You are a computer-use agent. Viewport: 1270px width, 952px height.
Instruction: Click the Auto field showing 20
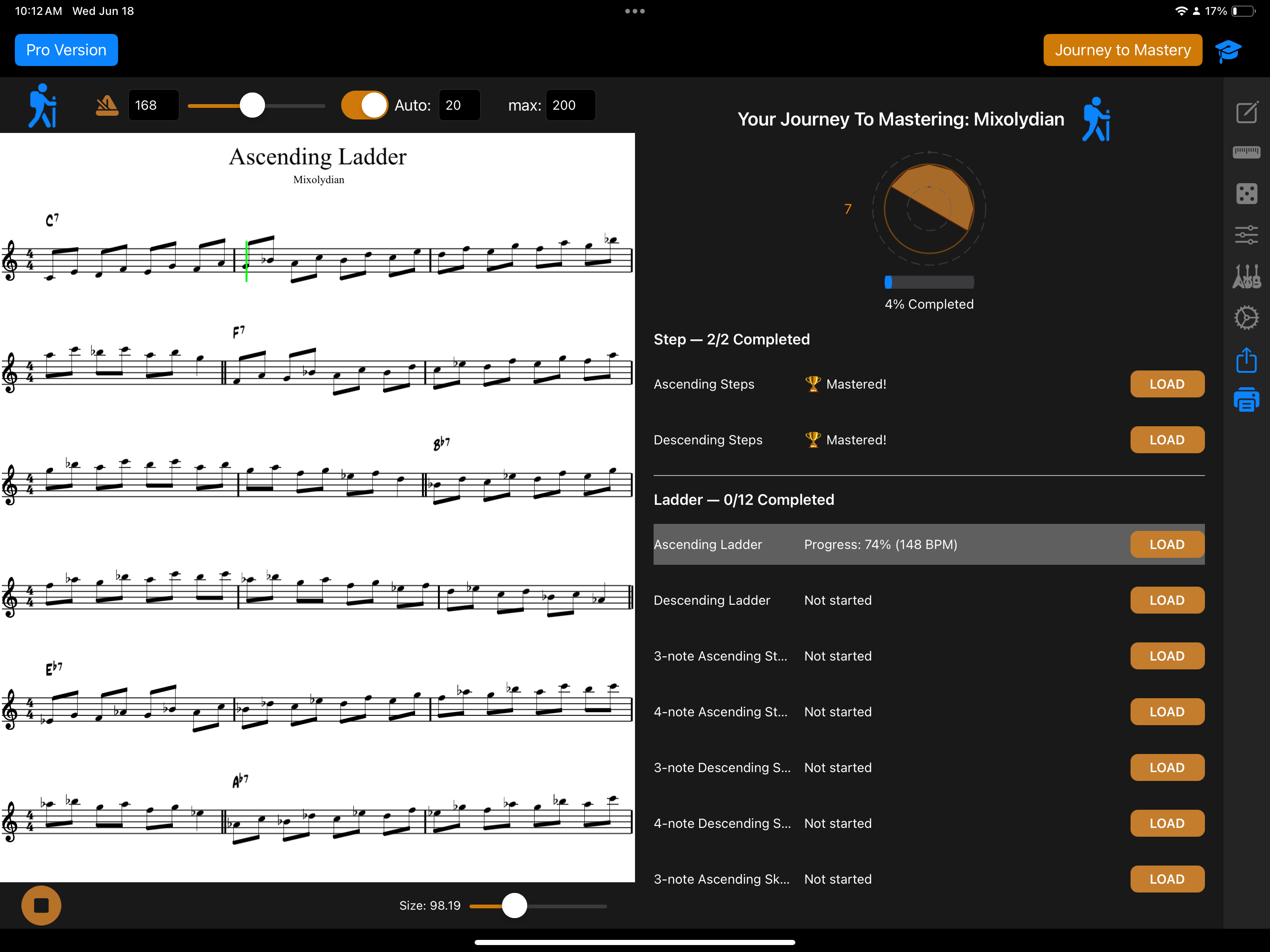(459, 105)
